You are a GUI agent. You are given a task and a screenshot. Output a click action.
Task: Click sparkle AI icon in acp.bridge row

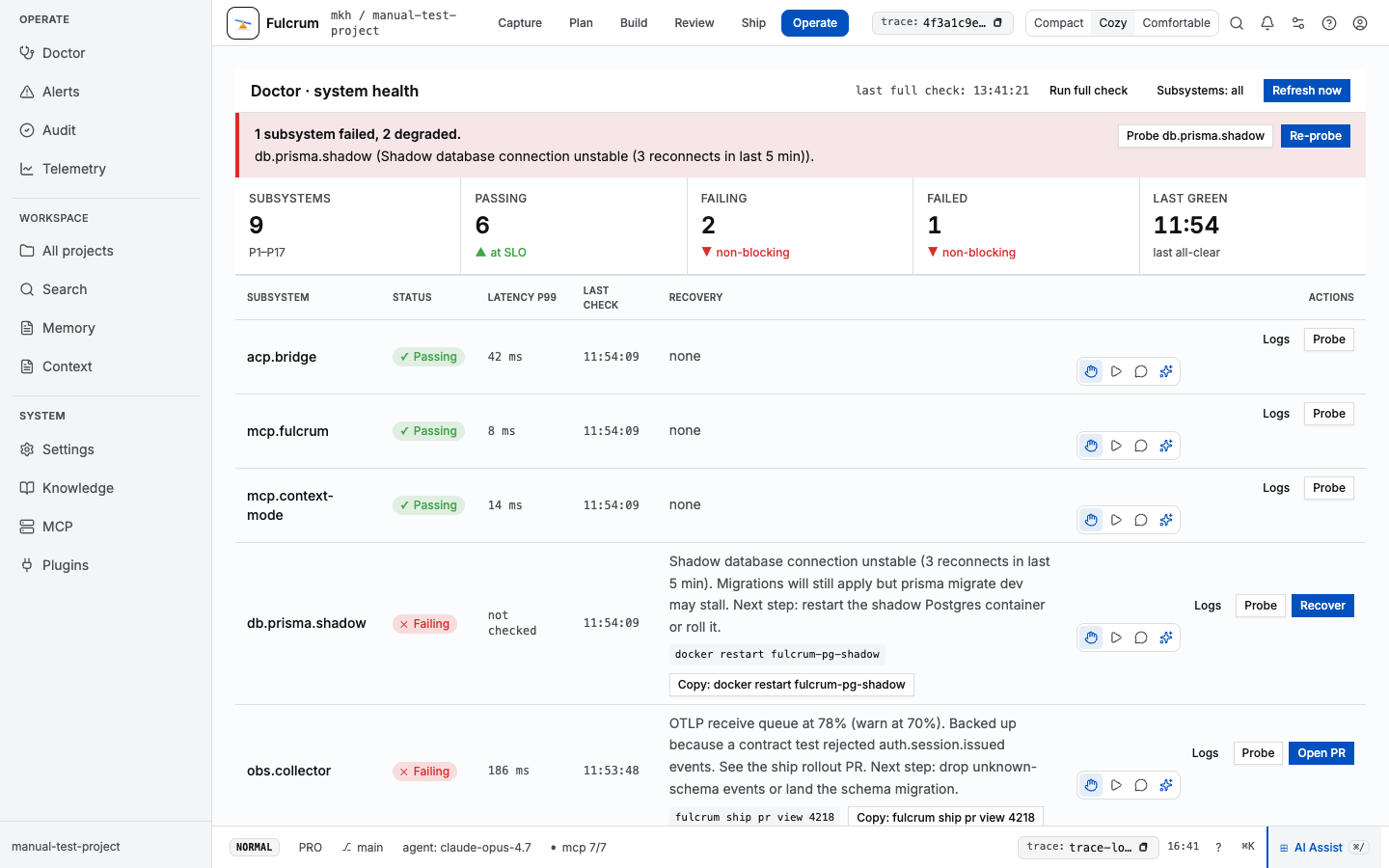coord(1166,371)
